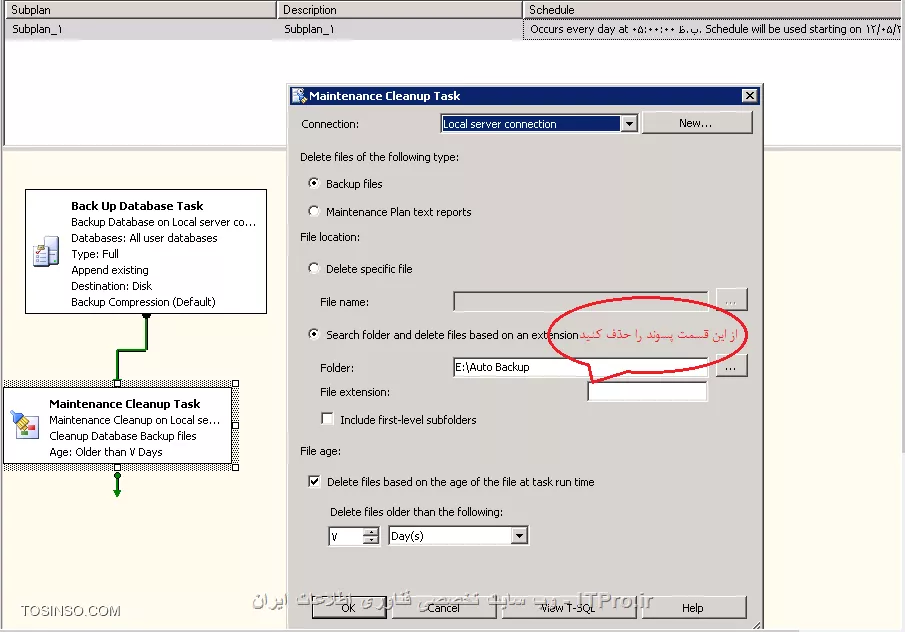The height and width of the screenshot is (632, 905).
Task: Click the 'Occurs every day' schedule cell
Action: (713, 29)
